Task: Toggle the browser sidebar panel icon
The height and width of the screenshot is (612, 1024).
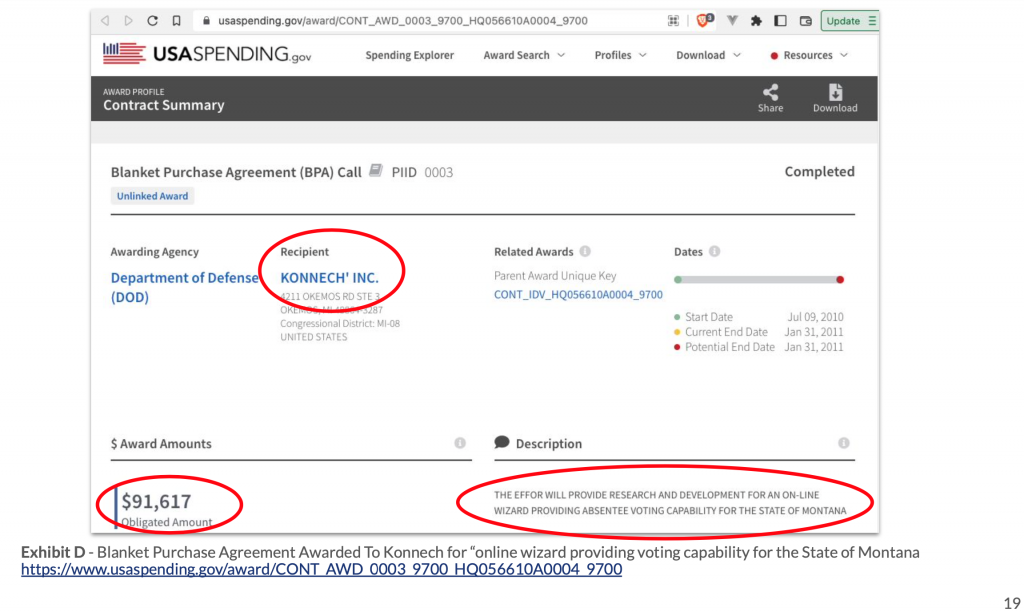Action: pyautogui.click(x=780, y=21)
